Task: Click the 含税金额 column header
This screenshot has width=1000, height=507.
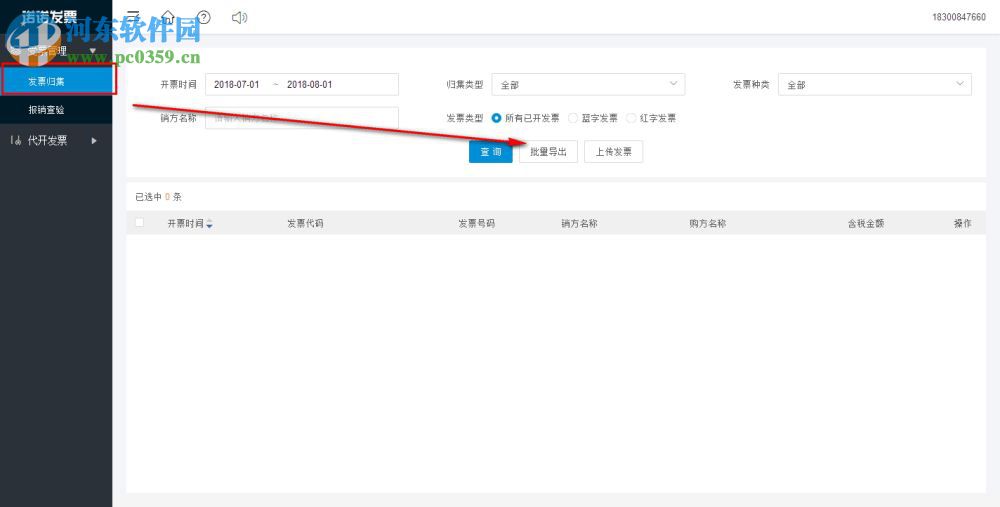Action: (865, 224)
